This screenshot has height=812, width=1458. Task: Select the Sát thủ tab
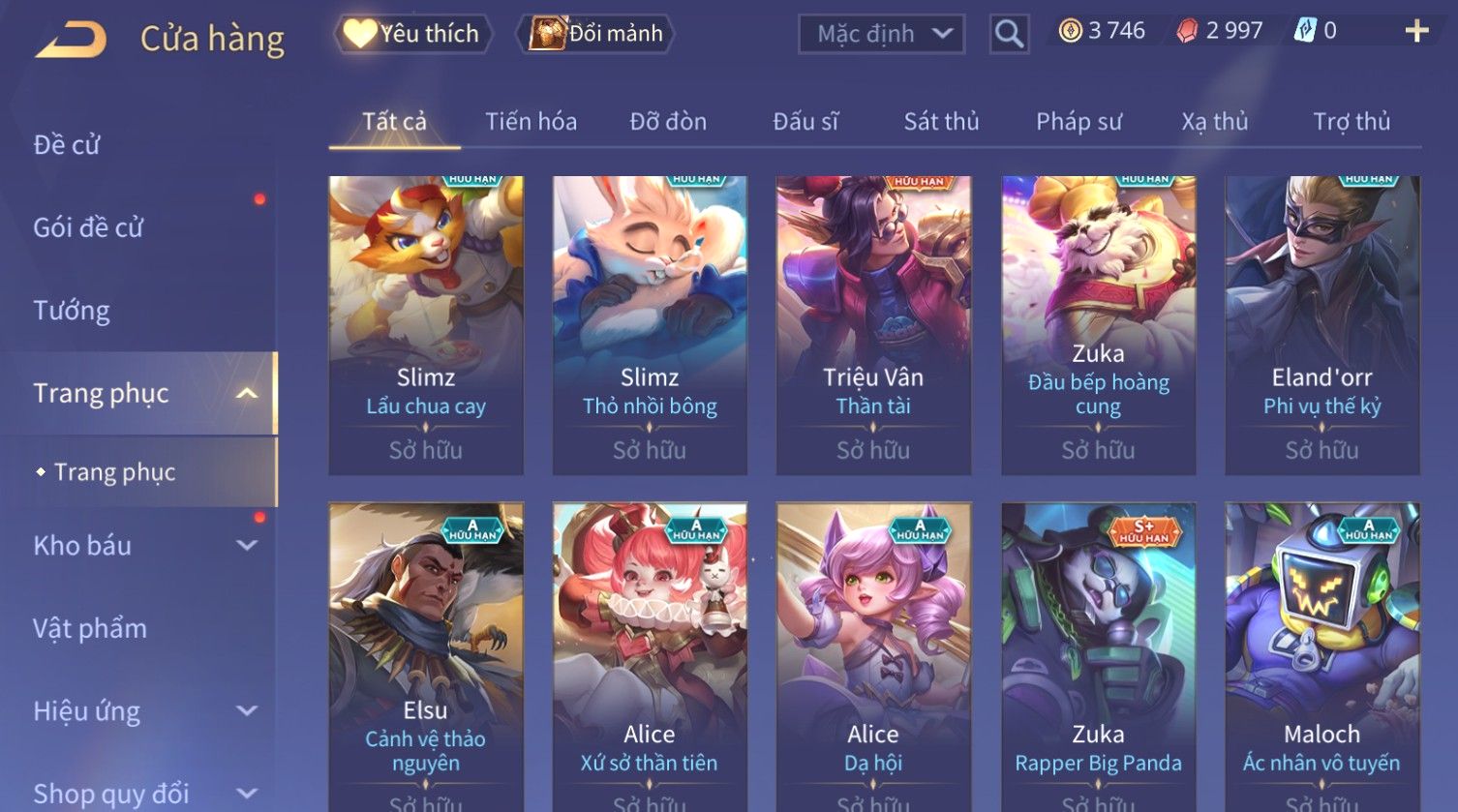pyautogui.click(x=941, y=122)
